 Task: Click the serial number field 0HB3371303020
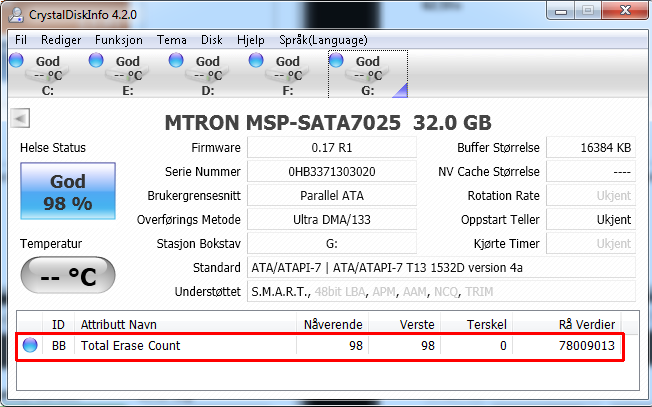332,172
